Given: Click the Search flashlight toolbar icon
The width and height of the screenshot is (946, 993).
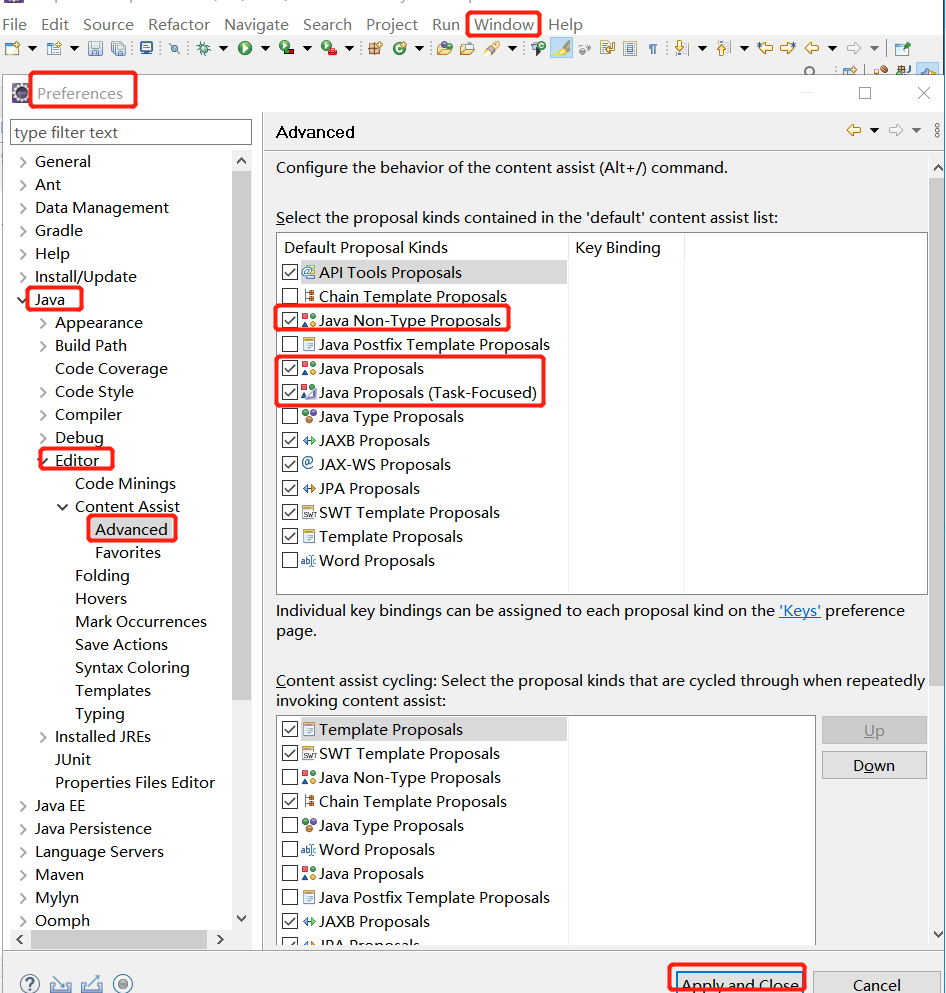Looking at the screenshot, I should (x=492, y=48).
